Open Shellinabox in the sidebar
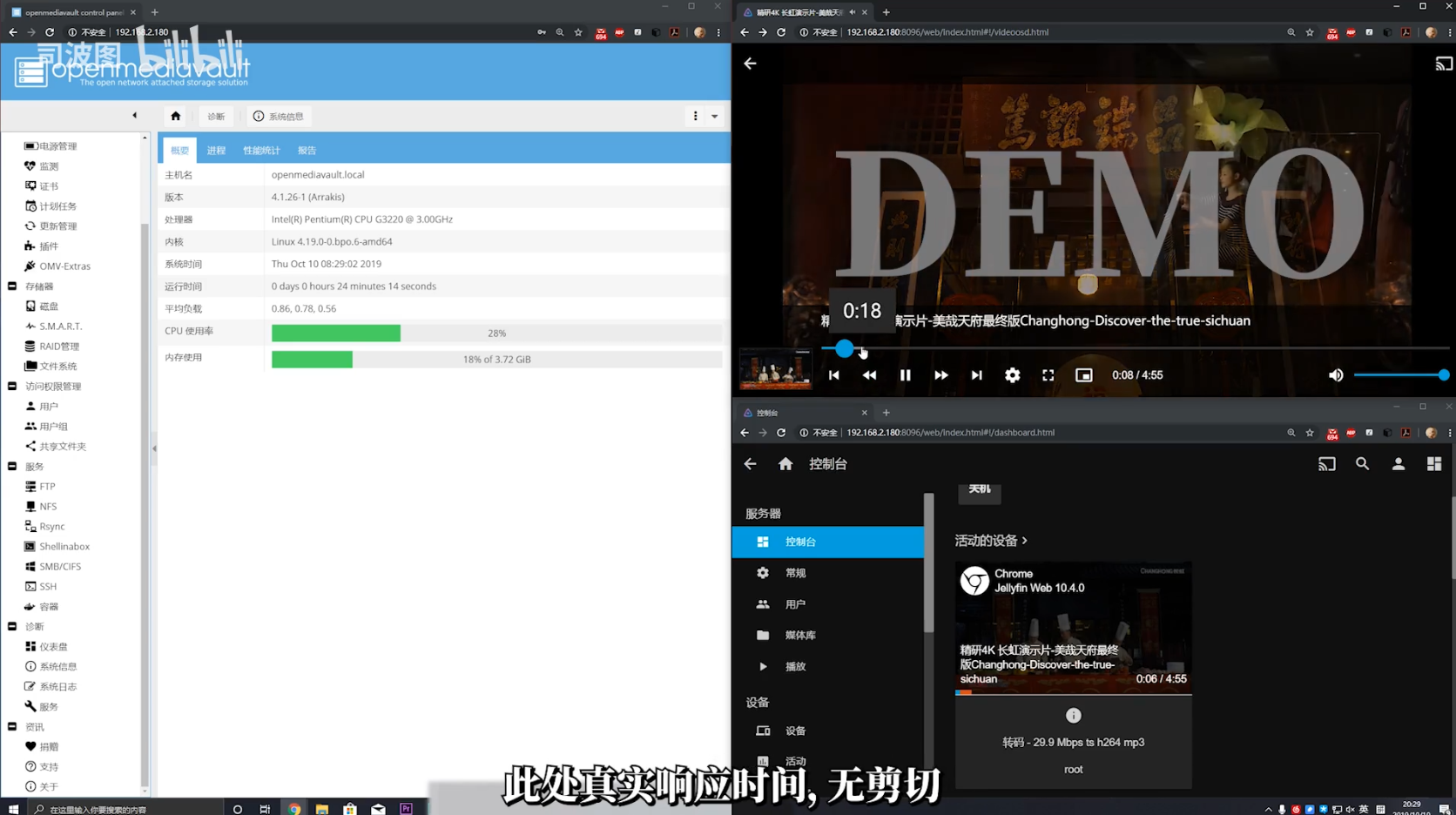This screenshot has height=815, width=1456. [57, 547]
